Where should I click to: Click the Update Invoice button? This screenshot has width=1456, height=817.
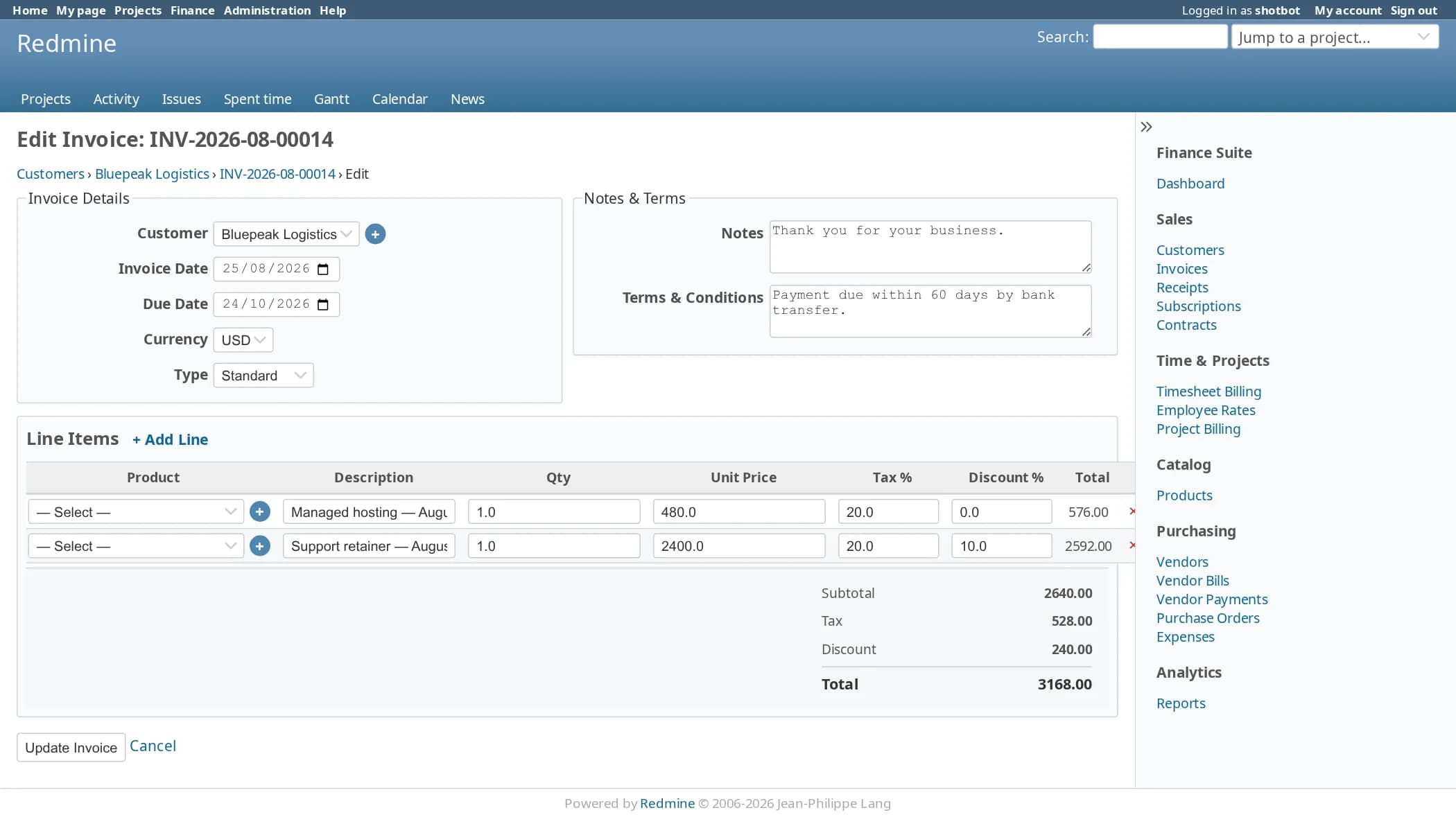71,748
